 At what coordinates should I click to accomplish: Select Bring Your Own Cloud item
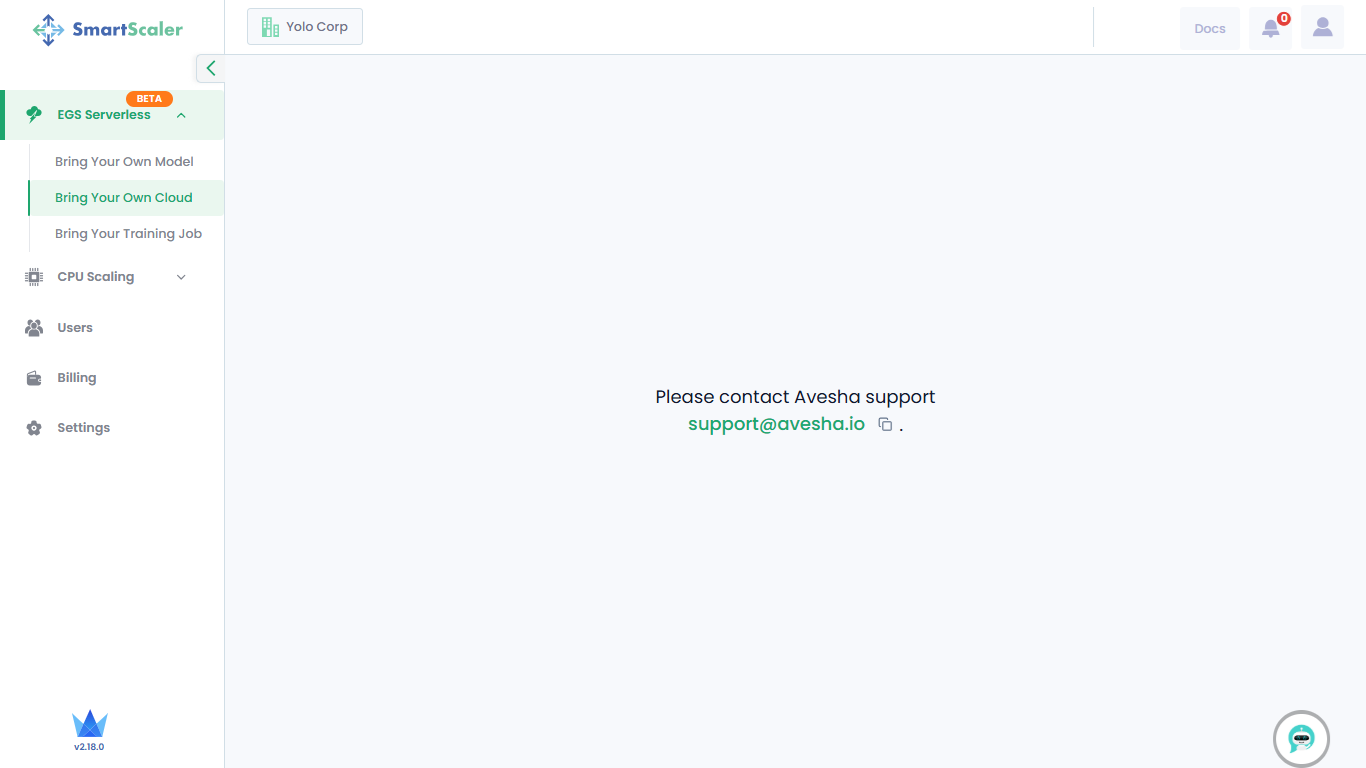(x=124, y=198)
